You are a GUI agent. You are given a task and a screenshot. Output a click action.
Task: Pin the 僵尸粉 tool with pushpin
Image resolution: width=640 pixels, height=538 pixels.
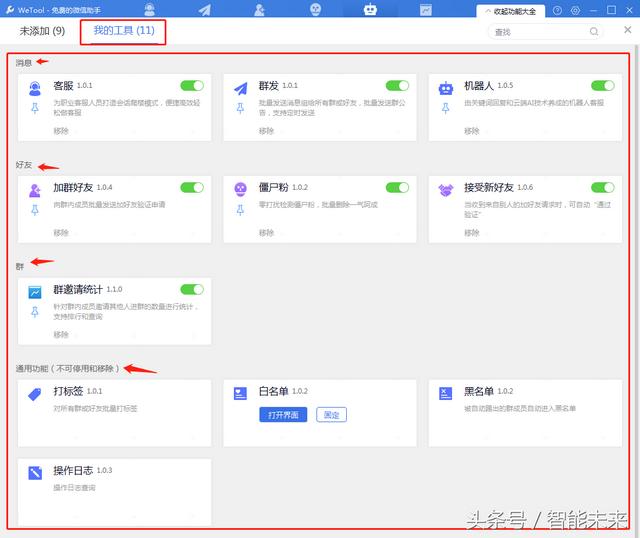point(240,210)
